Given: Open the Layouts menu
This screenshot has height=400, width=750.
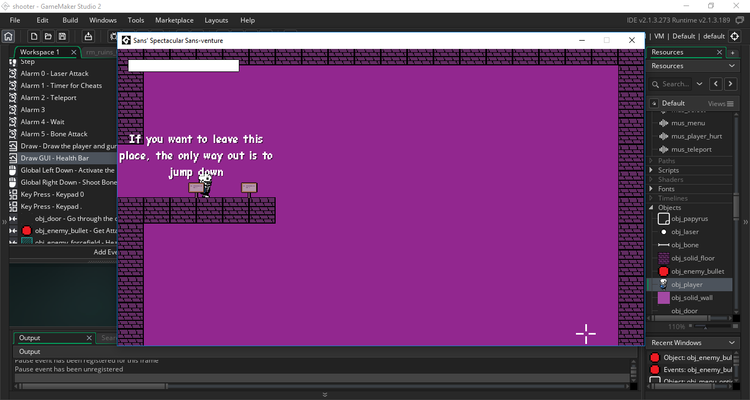Looking at the screenshot, I should (x=216, y=20).
